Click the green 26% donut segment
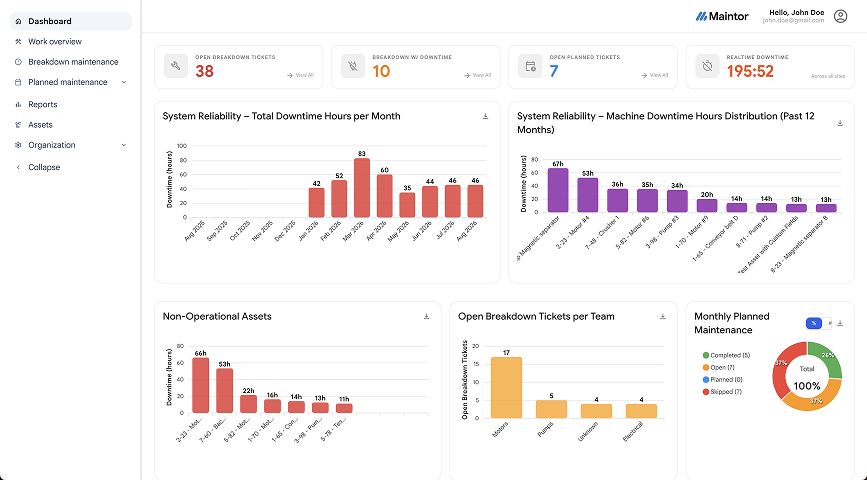 tap(826, 359)
